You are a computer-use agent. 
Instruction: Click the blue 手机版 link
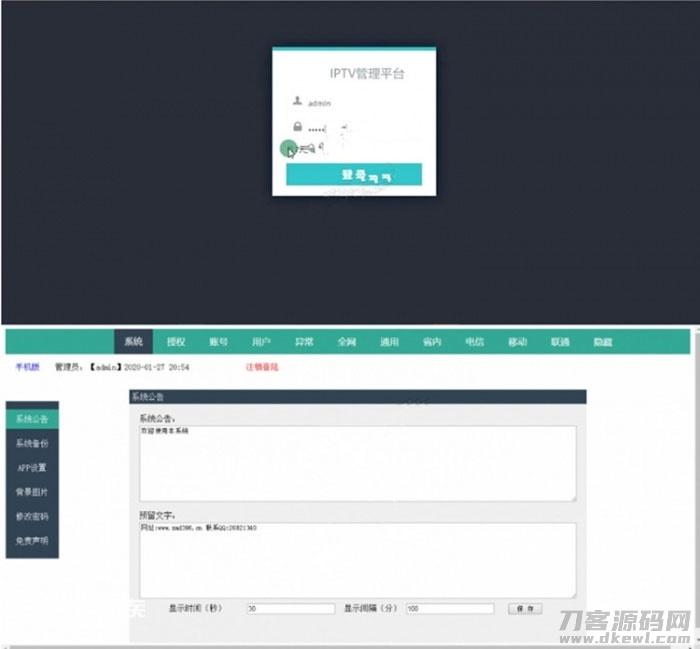(x=28, y=367)
